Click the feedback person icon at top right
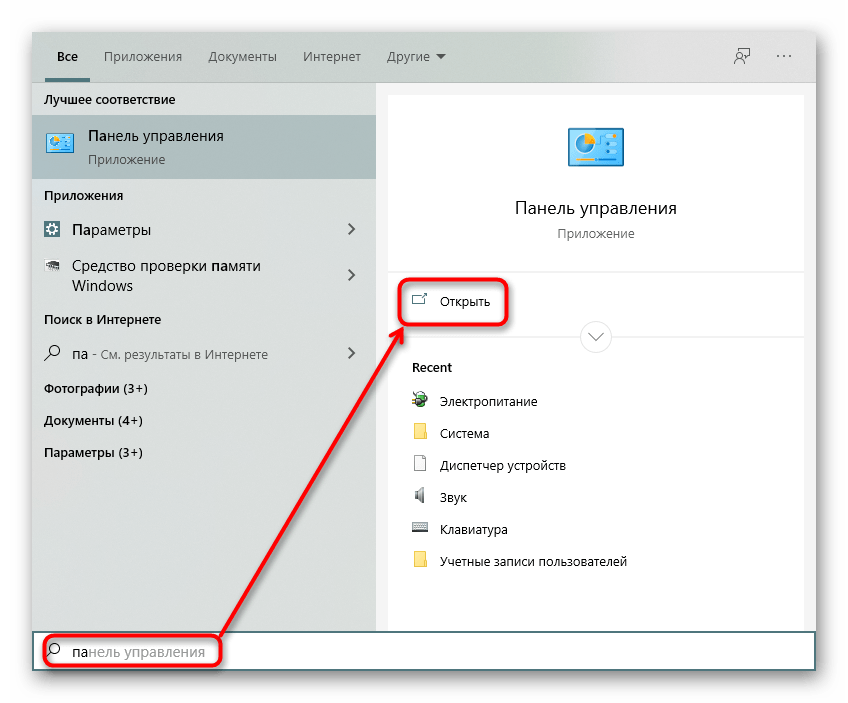Screen dimensions: 848x703 pyautogui.click(x=742, y=56)
